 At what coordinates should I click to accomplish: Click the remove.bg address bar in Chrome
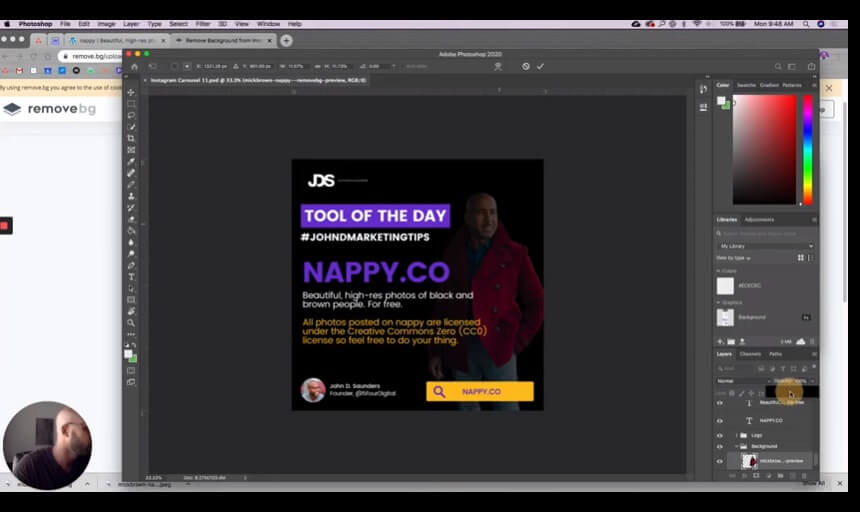[x=91, y=56]
